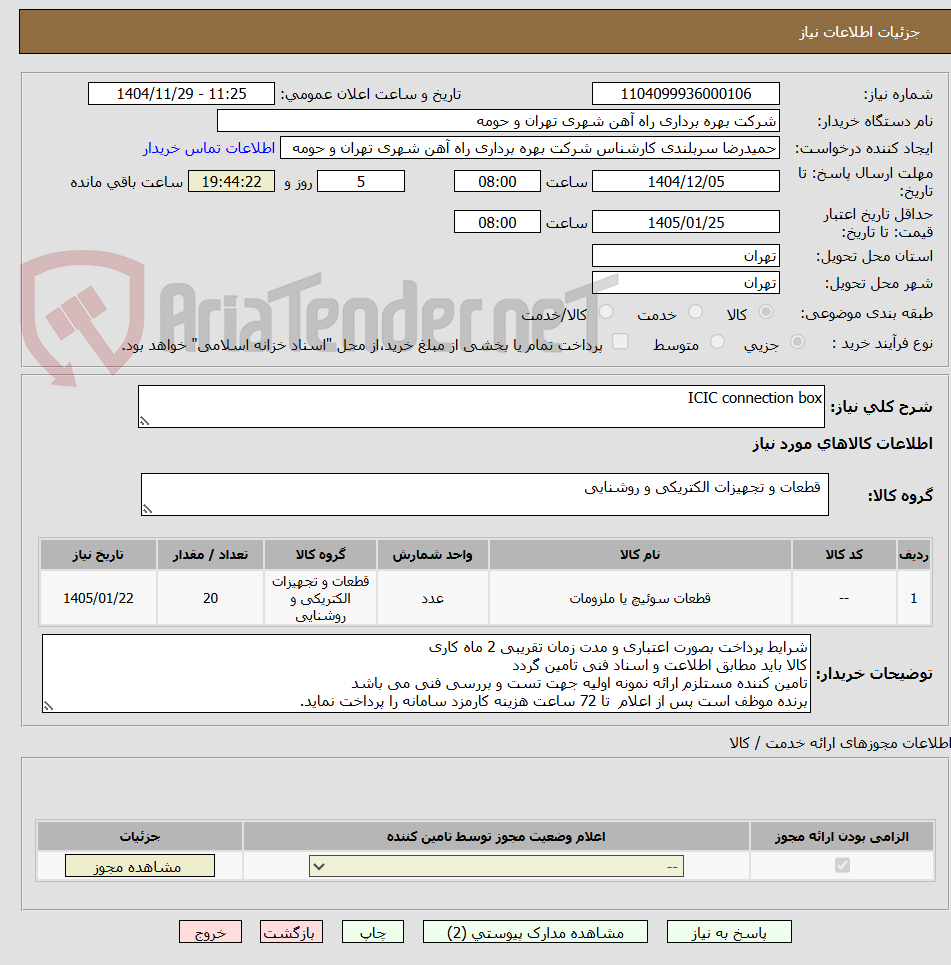Click the استان محل تحویل field
The image size is (951, 965).
pyautogui.click(x=686, y=255)
